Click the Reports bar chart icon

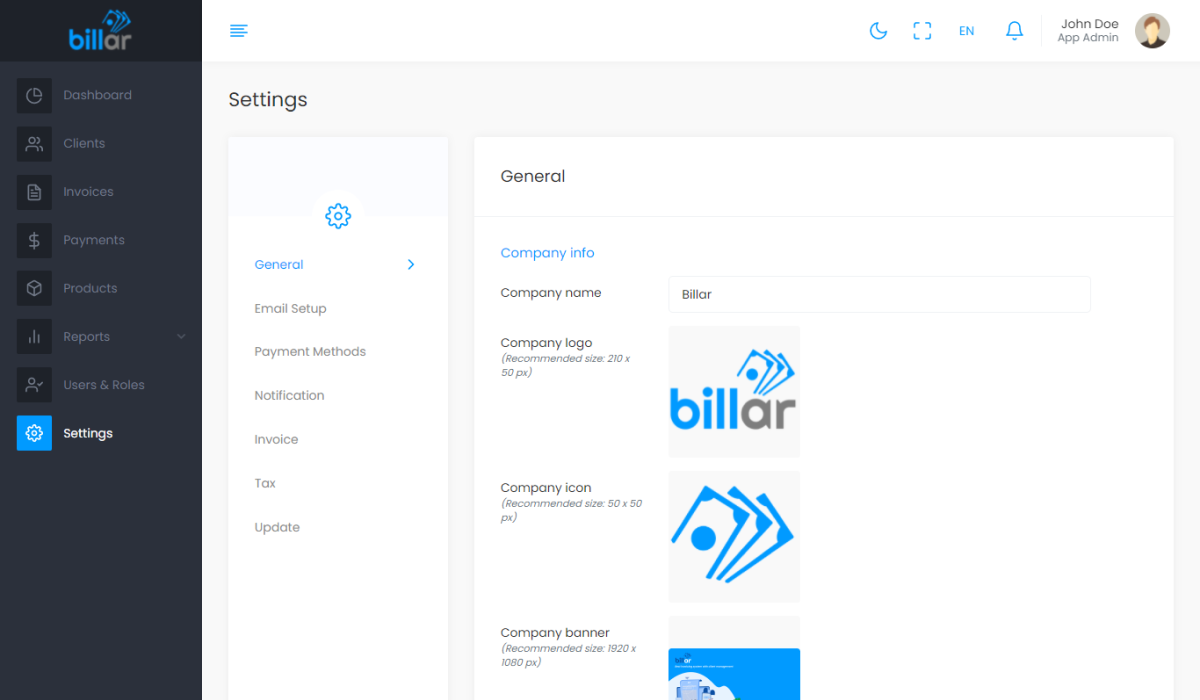pyautogui.click(x=34, y=337)
